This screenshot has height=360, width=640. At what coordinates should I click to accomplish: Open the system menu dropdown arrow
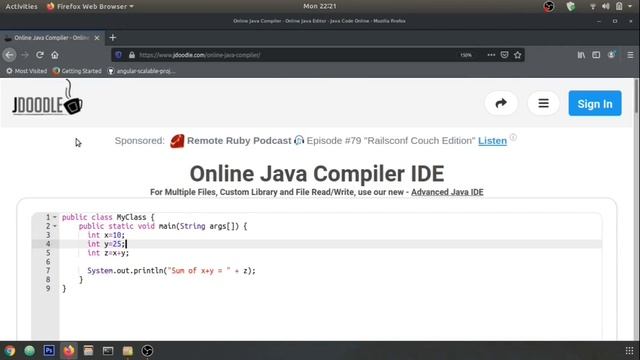click(630, 7)
